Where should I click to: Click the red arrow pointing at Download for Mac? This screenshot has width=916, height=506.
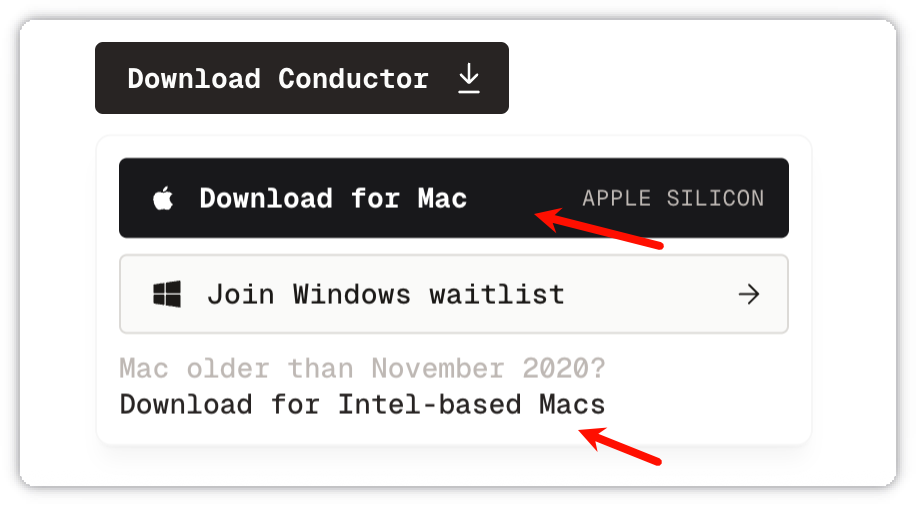[x=598, y=229]
